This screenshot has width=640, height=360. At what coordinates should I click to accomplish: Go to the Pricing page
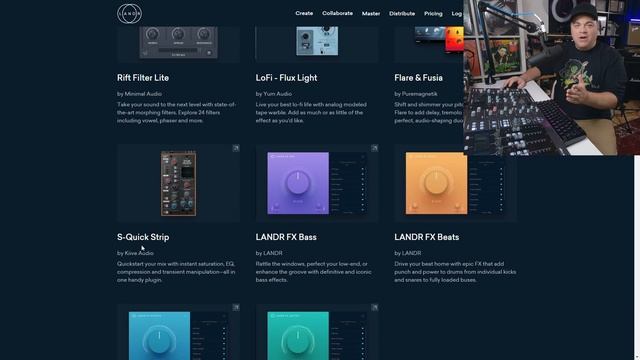(x=433, y=13)
